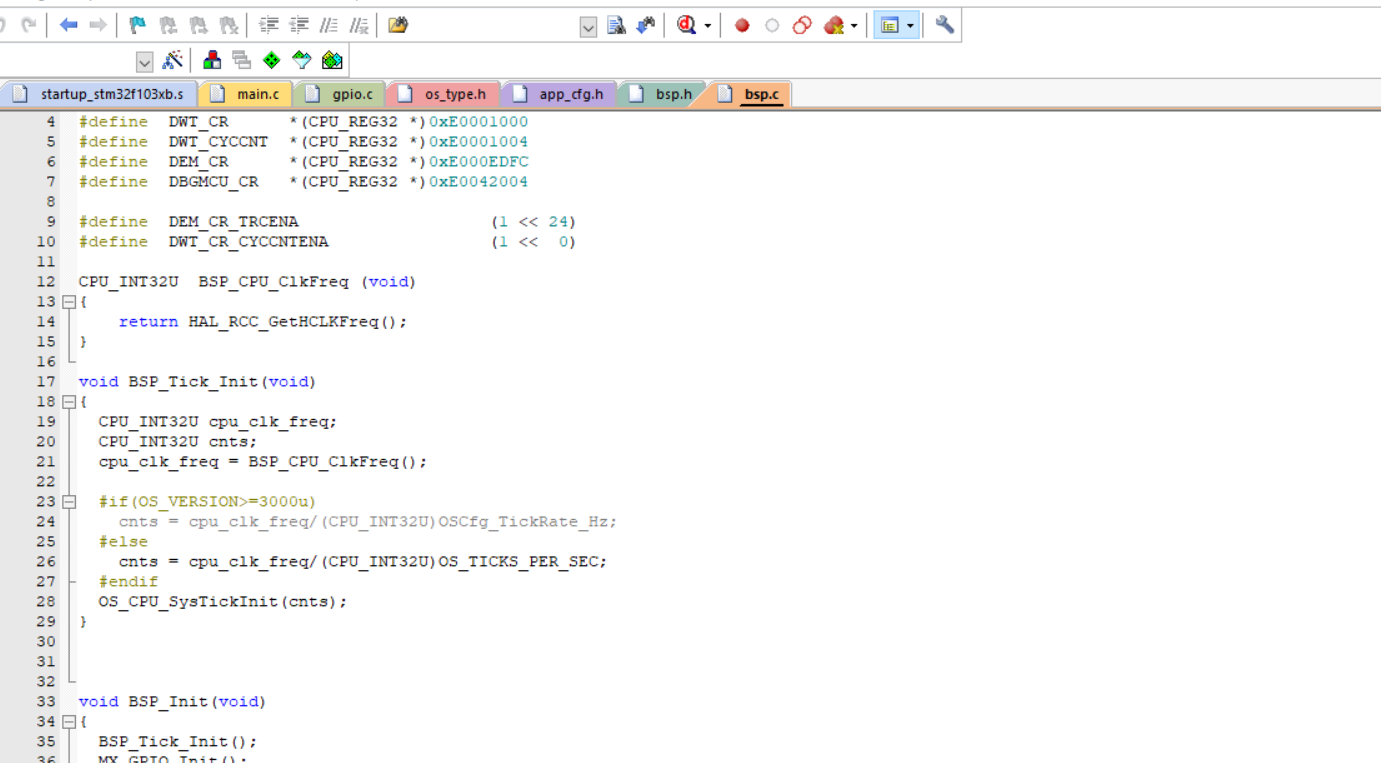Viewport: 1381px width, 763px height.
Task: Expand the debug button dropdown arrow
Action: 707,26
